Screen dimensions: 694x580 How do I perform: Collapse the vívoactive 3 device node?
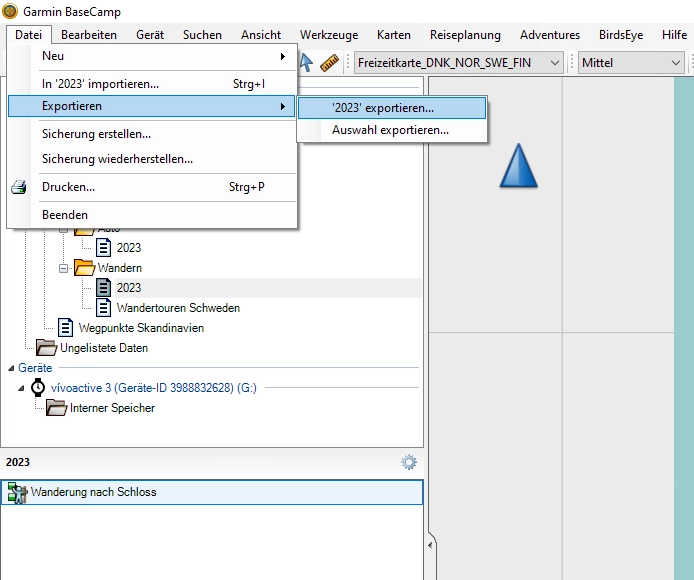point(22,388)
